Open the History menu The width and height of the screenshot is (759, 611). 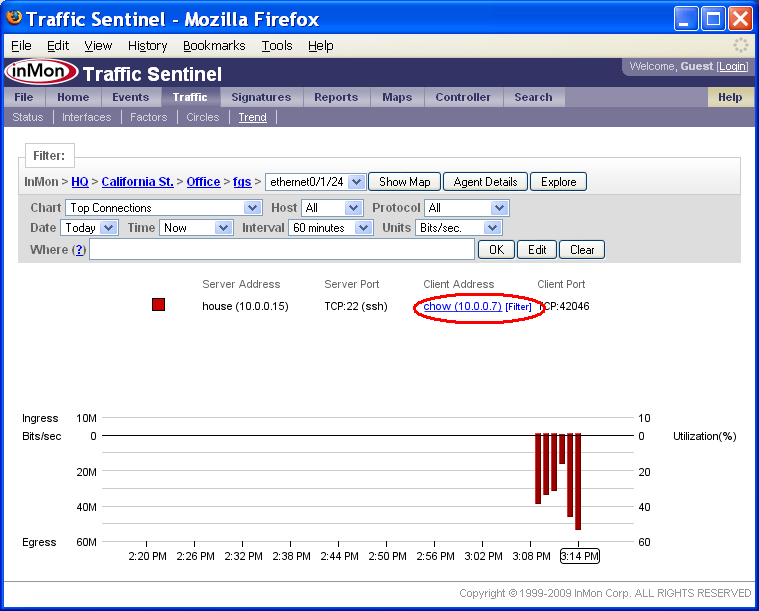[x=147, y=46]
